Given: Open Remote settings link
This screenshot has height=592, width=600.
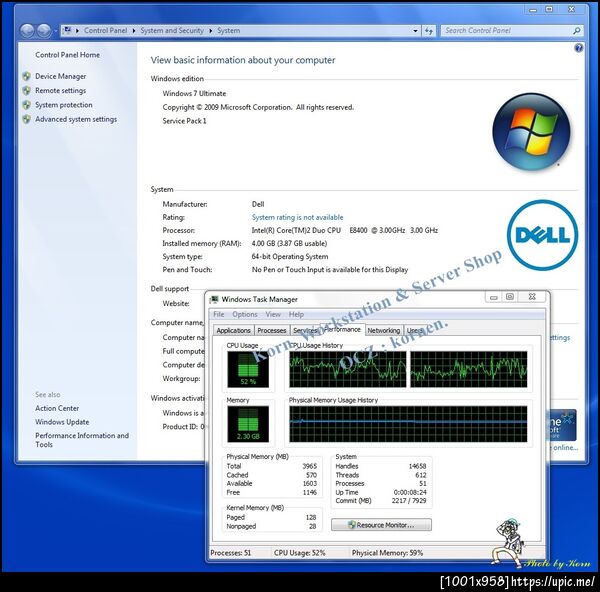Looking at the screenshot, I should tap(60, 91).
